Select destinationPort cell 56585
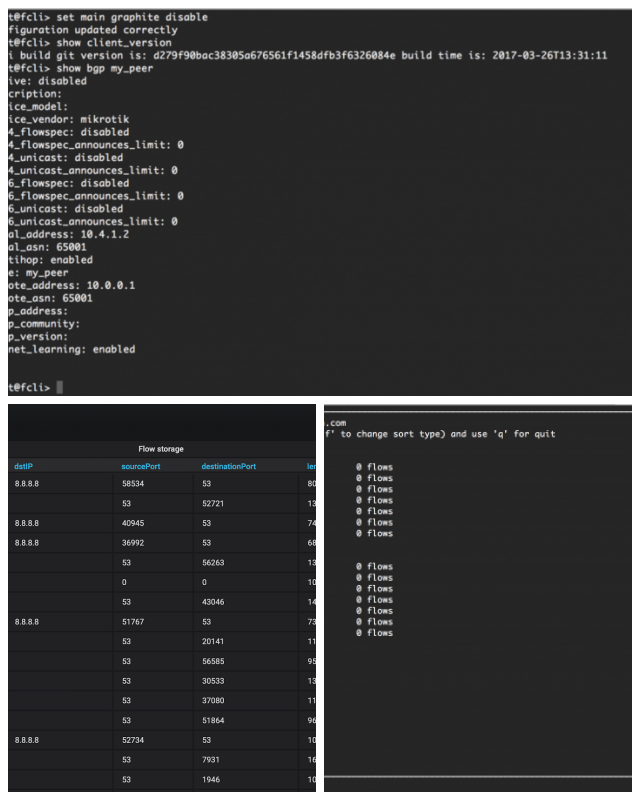 coord(215,661)
